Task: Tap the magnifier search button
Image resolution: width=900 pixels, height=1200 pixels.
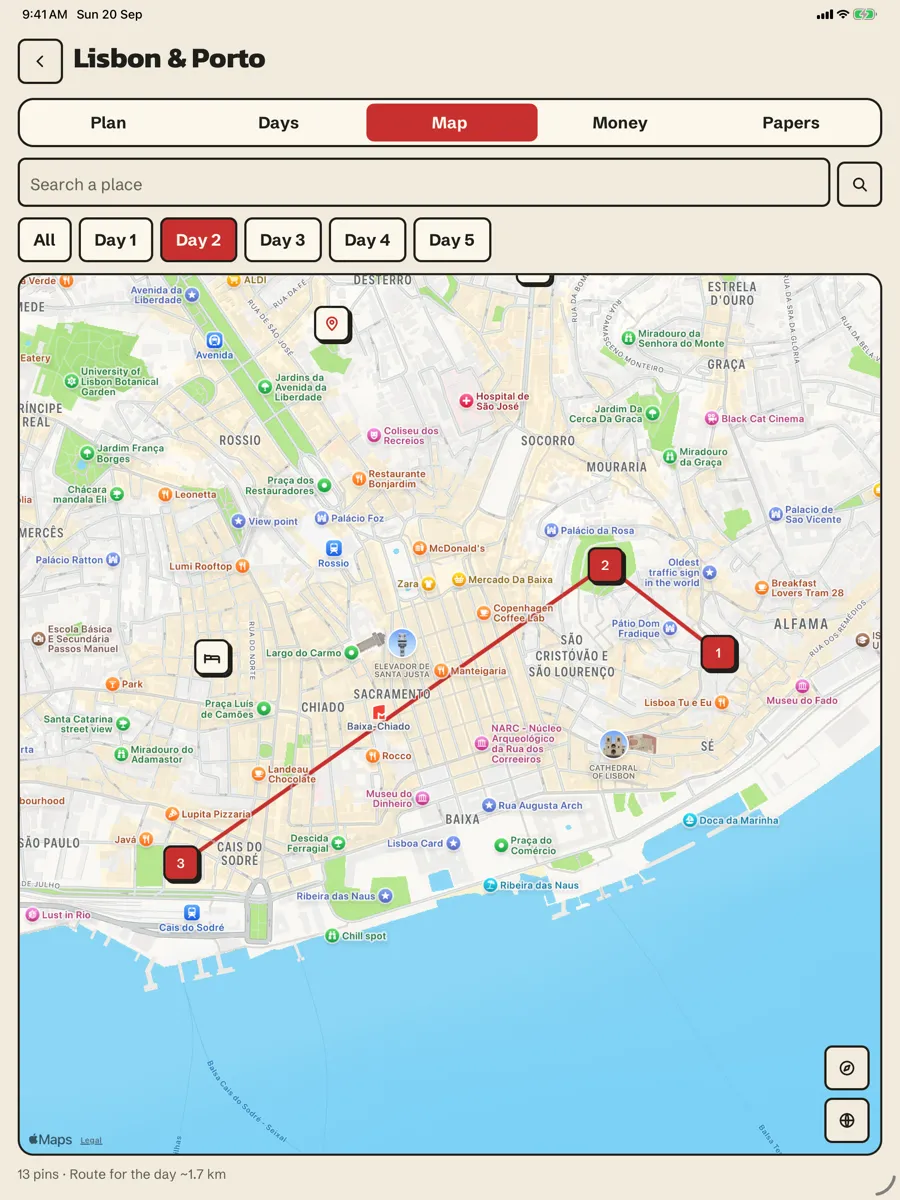Action: (x=859, y=184)
